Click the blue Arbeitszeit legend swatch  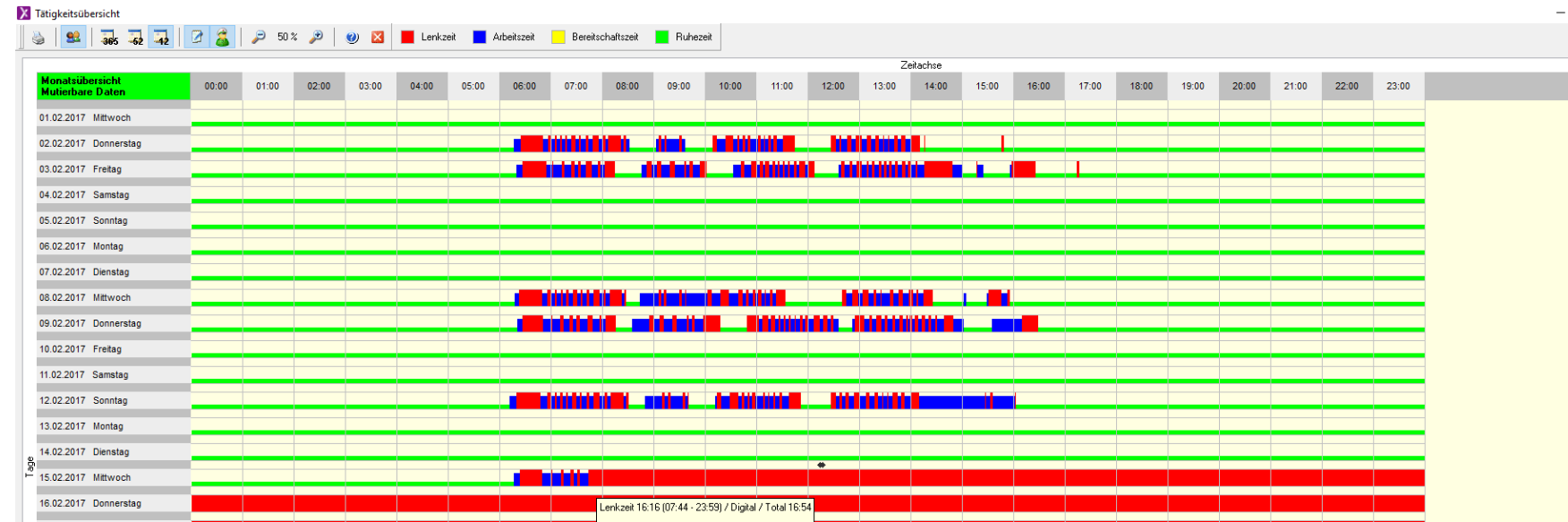(x=480, y=38)
